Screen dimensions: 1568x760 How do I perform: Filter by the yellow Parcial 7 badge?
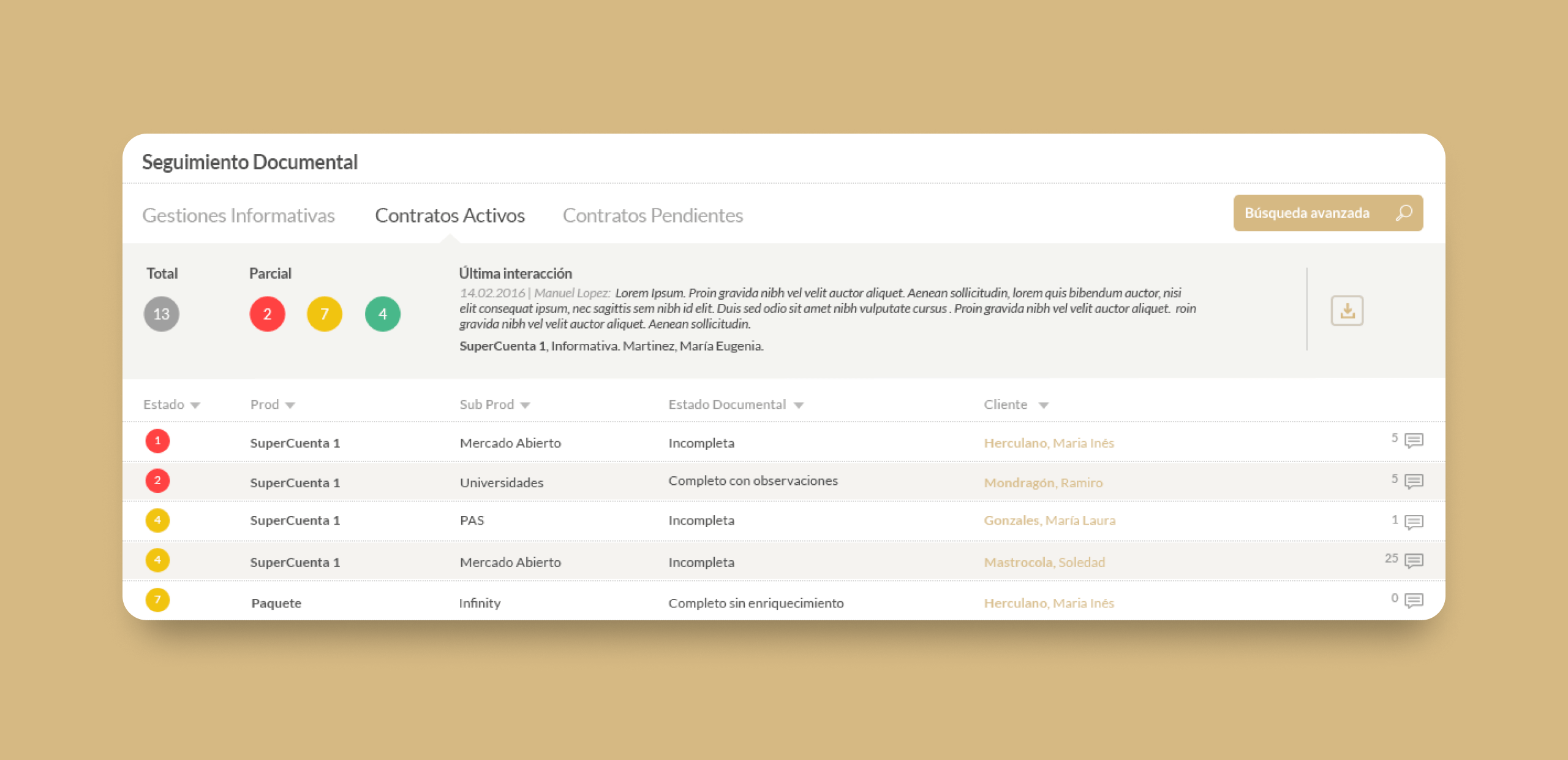click(324, 314)
